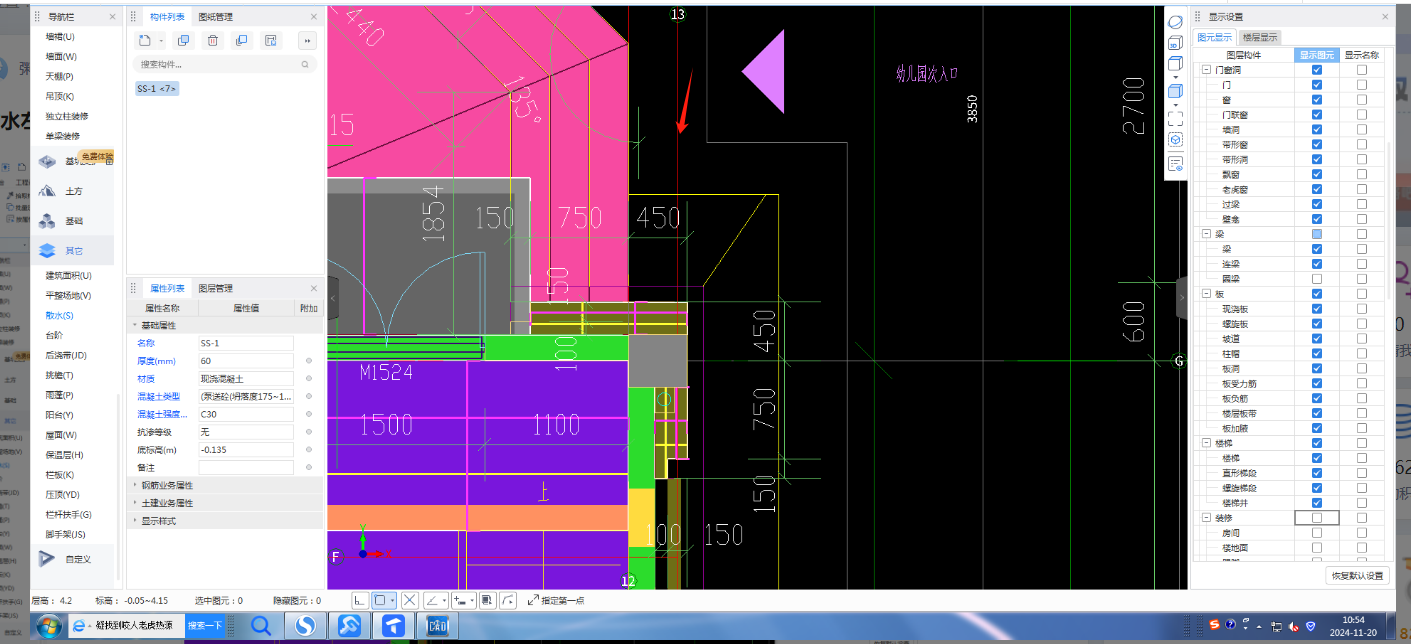Click the search magnifier in component search
Viewport: 1411px width, 644px height.
305,64
